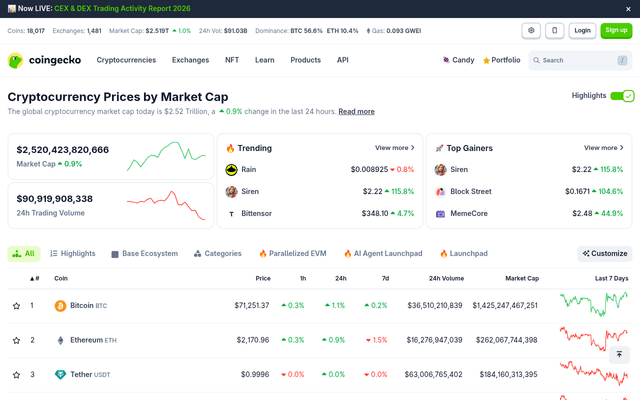Screen dimensions: 640x400
Task: Open the API nav menu
Action: click(x=342, y=60)
